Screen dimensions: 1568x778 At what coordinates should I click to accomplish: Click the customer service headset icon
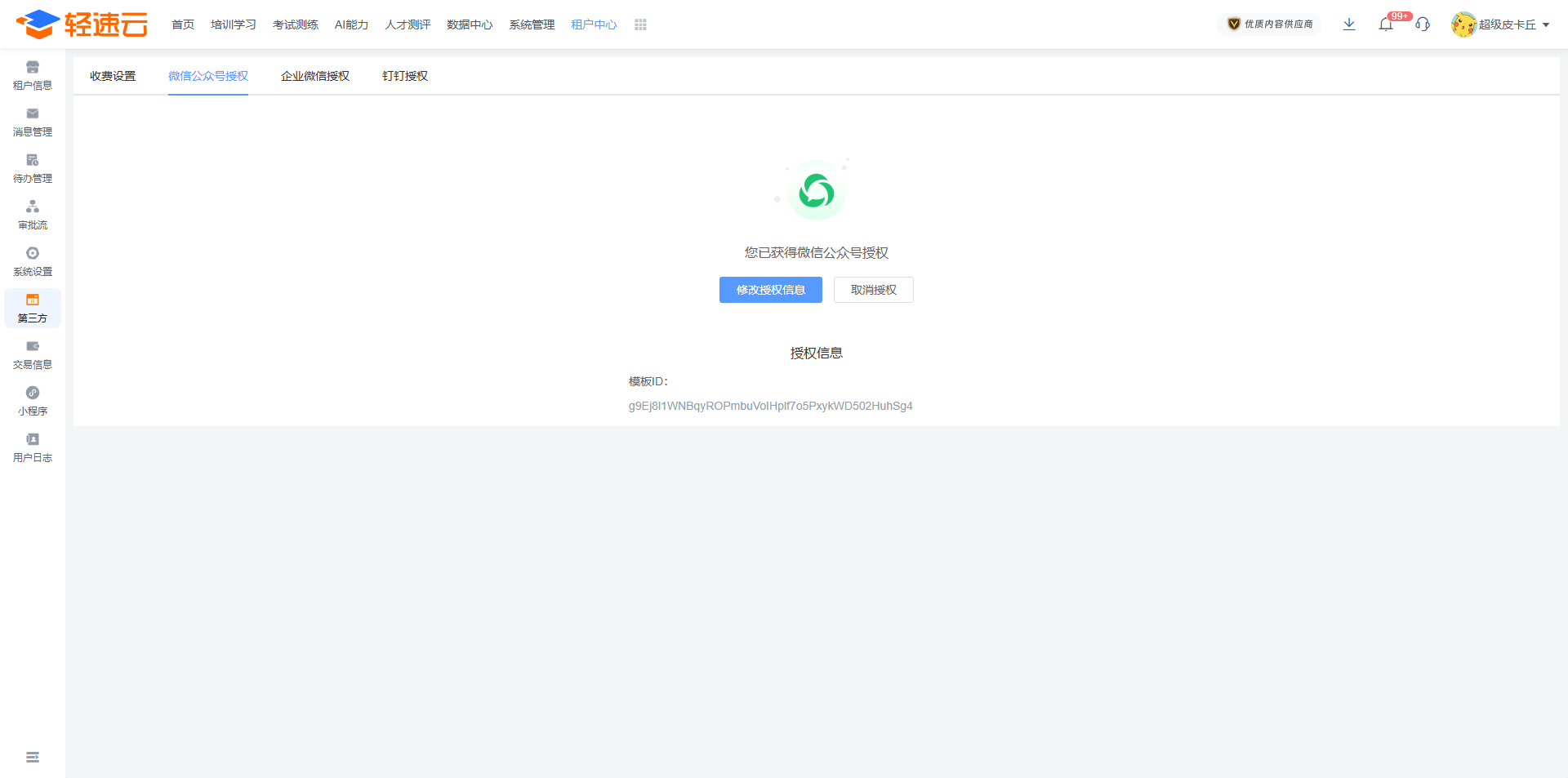pyautogui.click(x=1423, y=24)
